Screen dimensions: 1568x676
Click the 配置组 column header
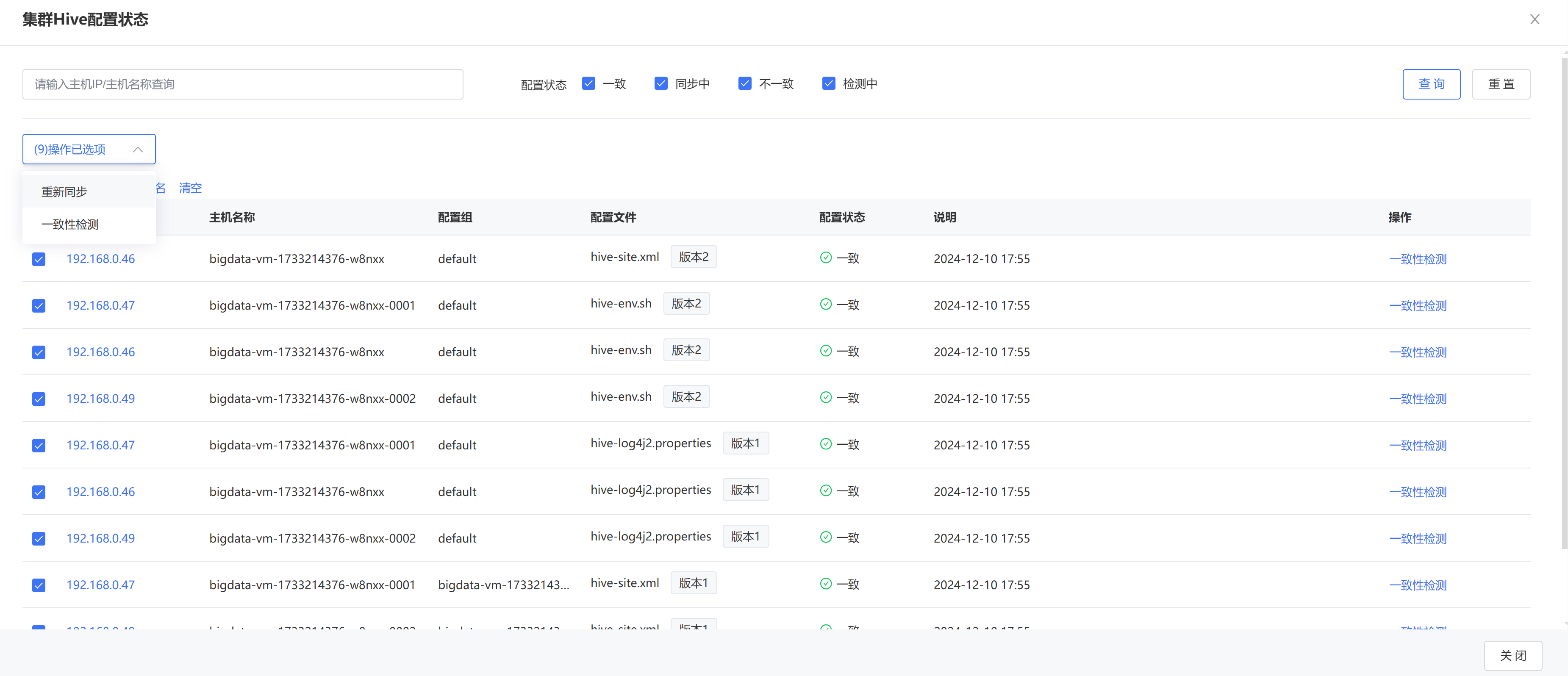click(x=455, y=217)
